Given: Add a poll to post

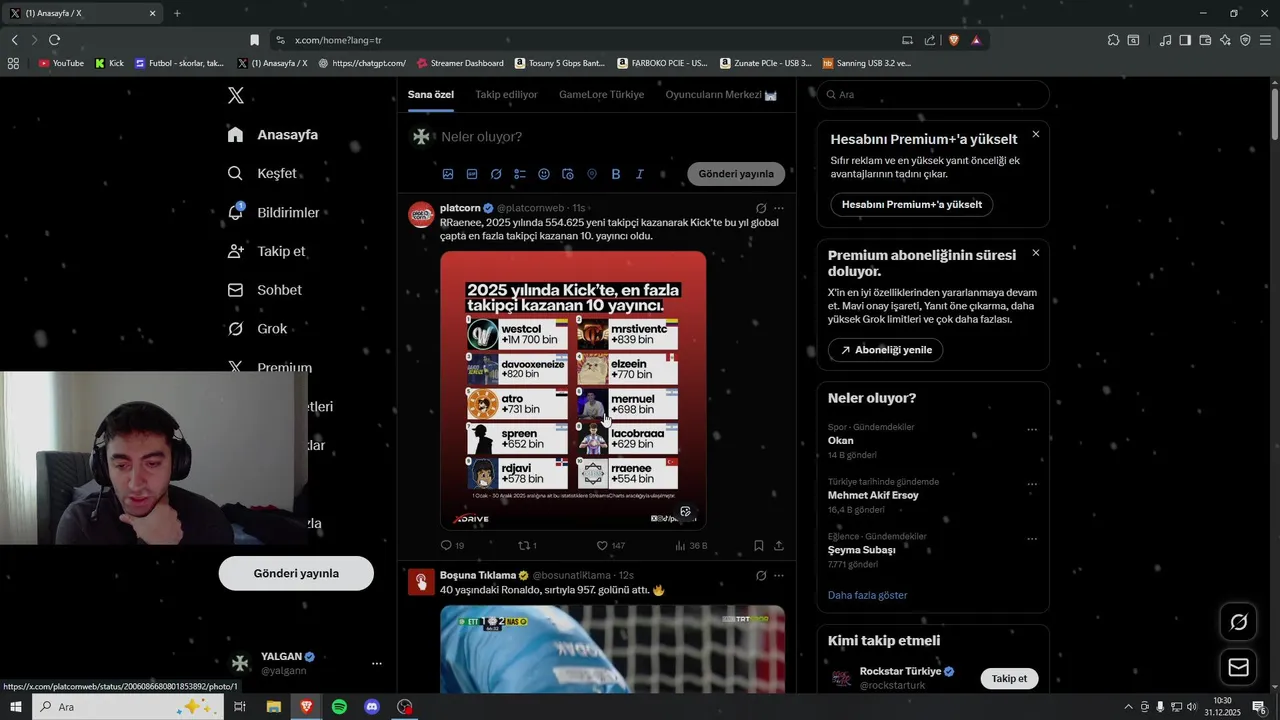Looking at the screenshot, I should (520, 174).
